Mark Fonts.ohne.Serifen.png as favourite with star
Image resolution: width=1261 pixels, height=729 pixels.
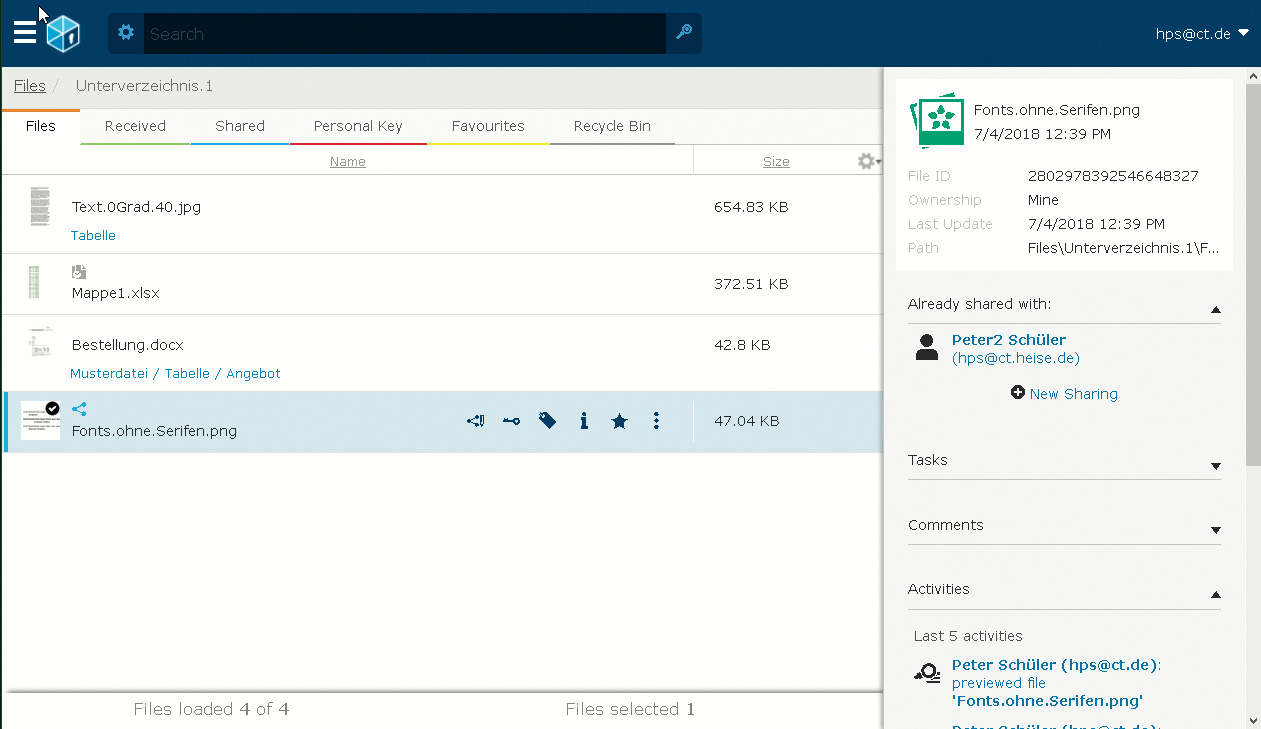coord(619,421)
